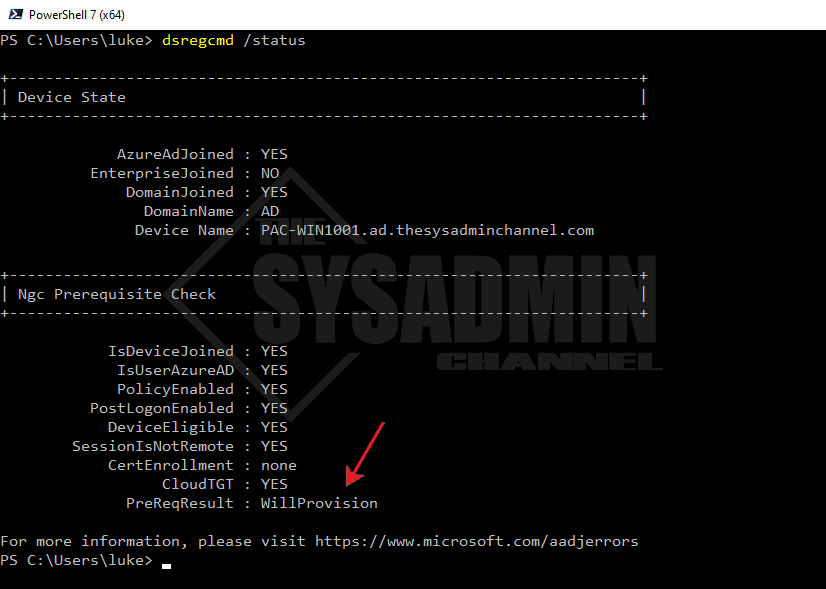The image size is (826, 589).
Task: Click the "PAC-WIN1001.ad.thesysadminchannel.com" device name
Action: [x=427, y=230]
